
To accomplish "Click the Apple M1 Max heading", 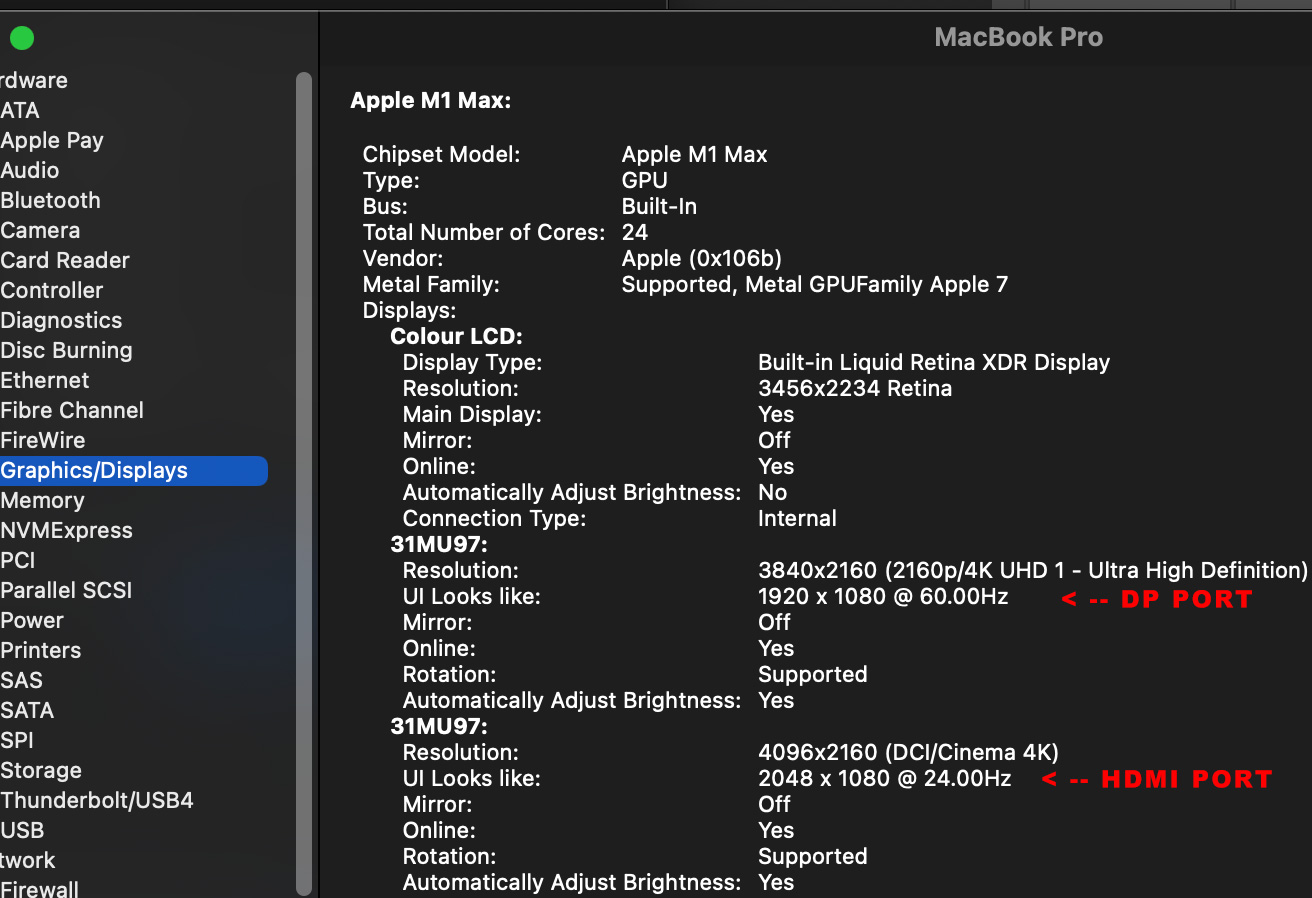I will pyautogui.click(x=430, y=101).
